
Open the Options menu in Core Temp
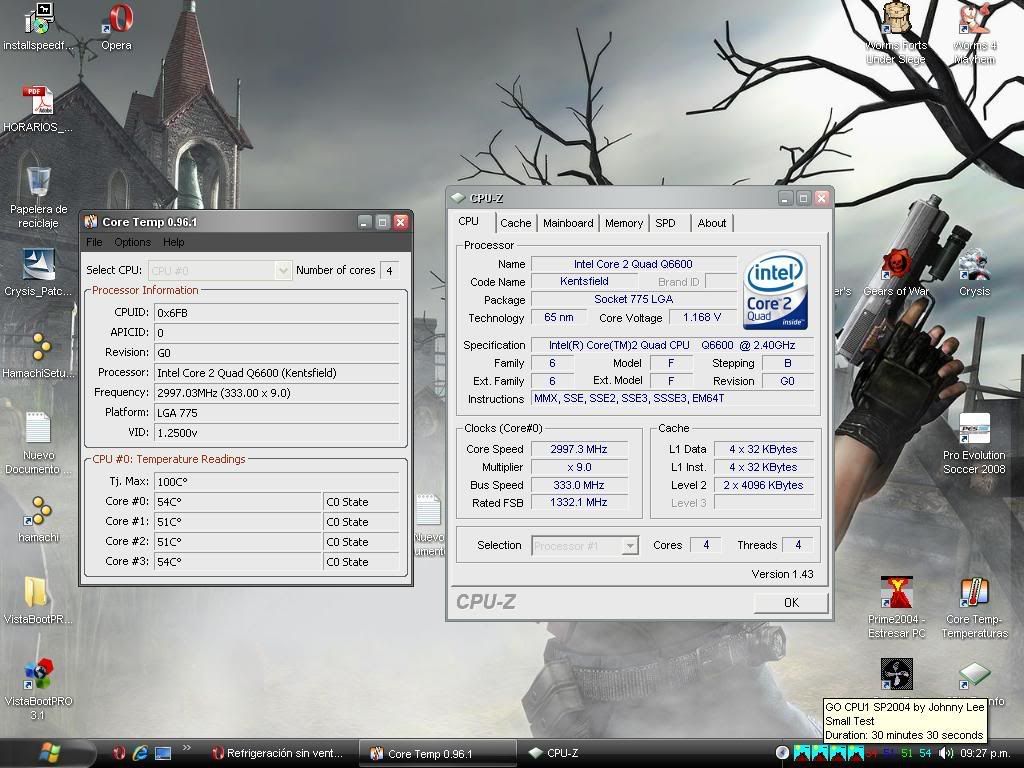[133, 242]
